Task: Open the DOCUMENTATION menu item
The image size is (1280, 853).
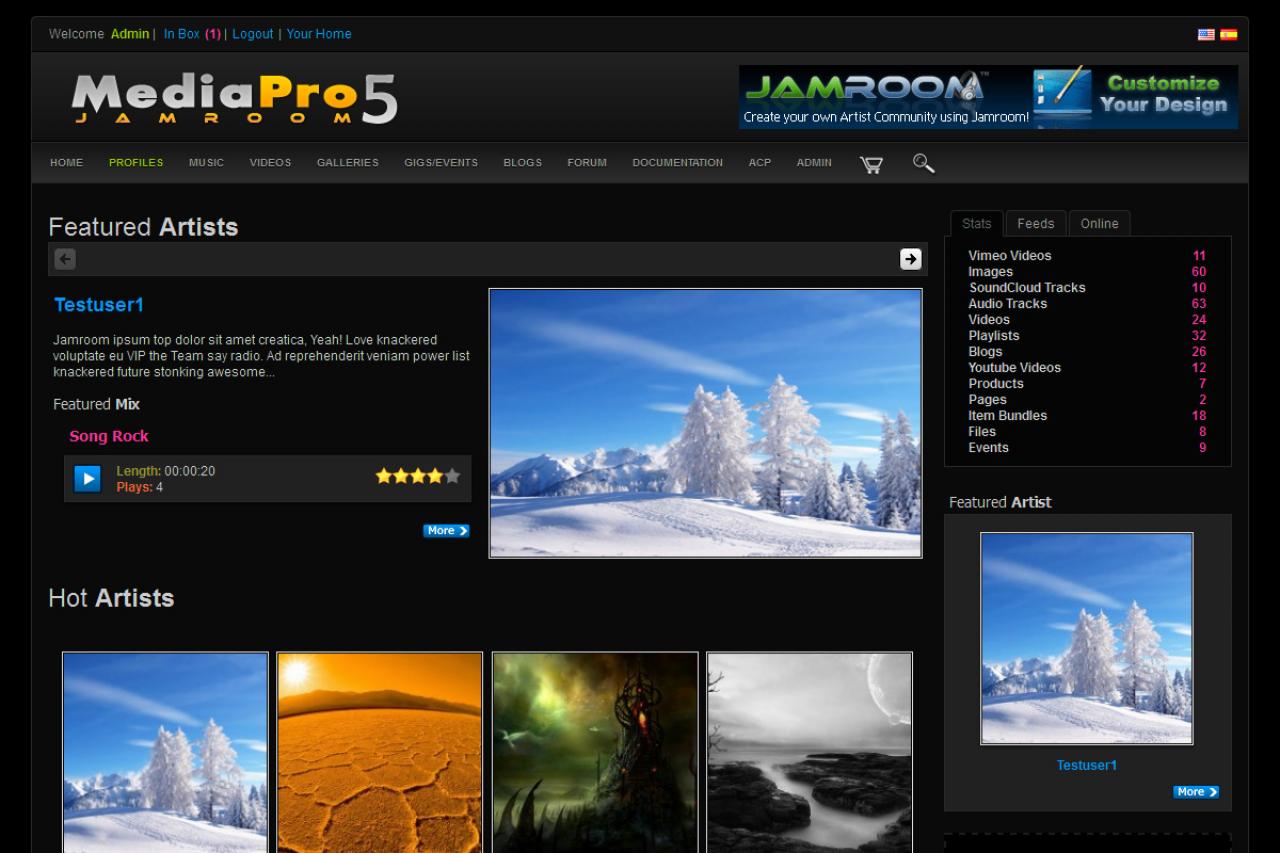Action: [x=677, y=163]
